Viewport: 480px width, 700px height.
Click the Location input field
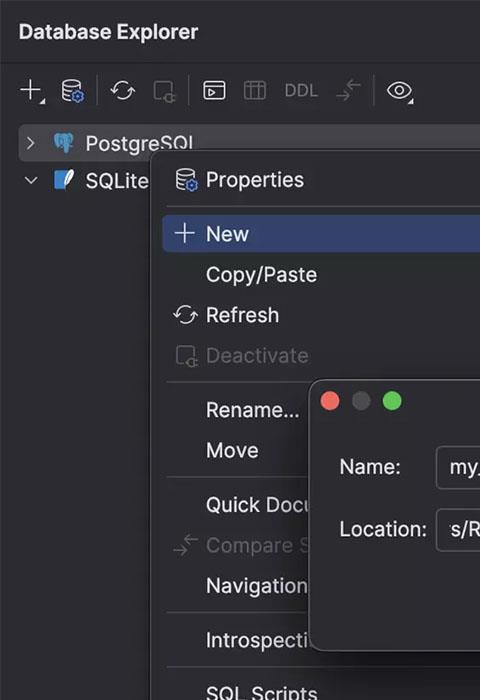click(458, 530)
